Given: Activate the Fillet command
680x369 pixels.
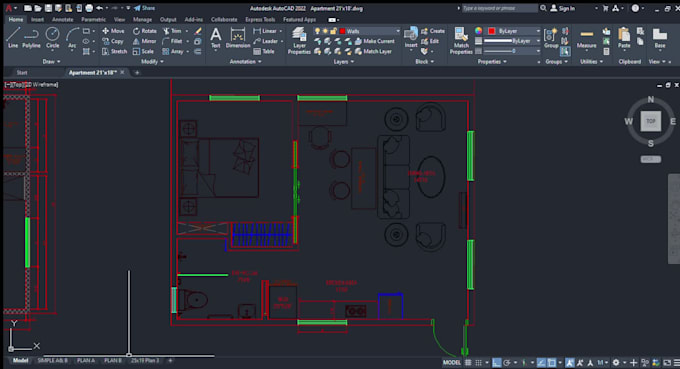Looking at the screenshot, I should click(172, 41).
